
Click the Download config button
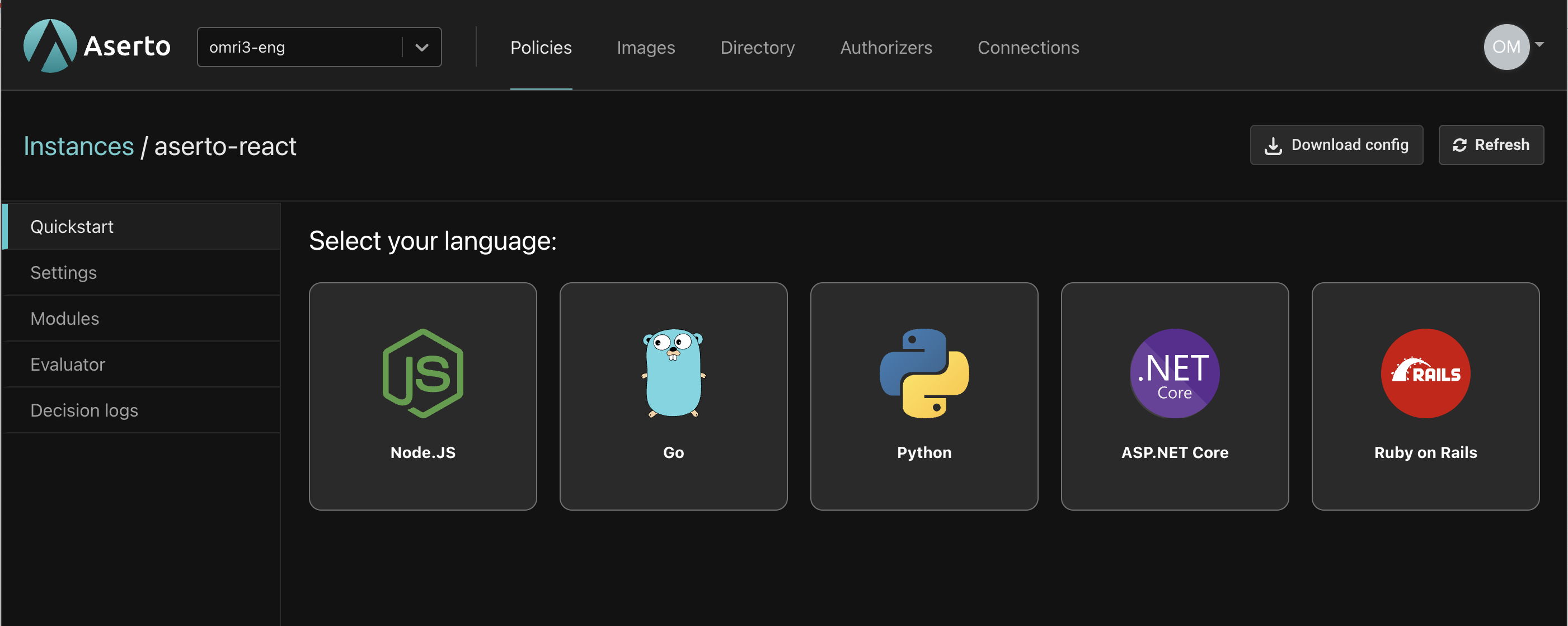coord(1337,145)
